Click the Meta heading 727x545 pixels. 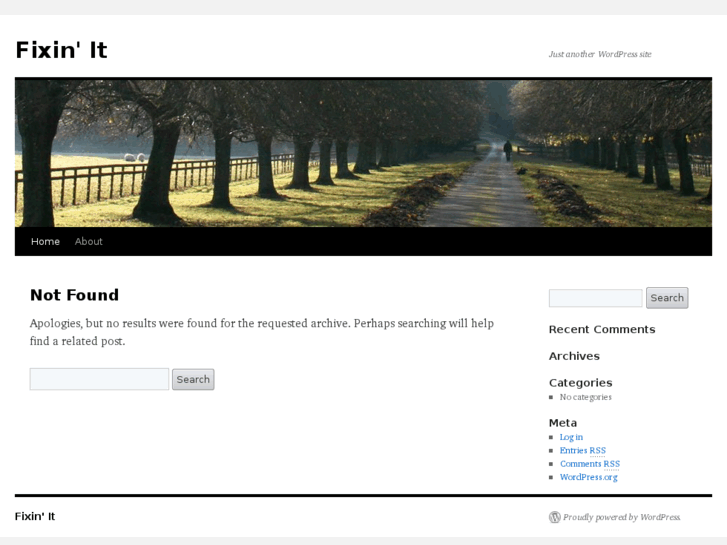pos(563,423)
